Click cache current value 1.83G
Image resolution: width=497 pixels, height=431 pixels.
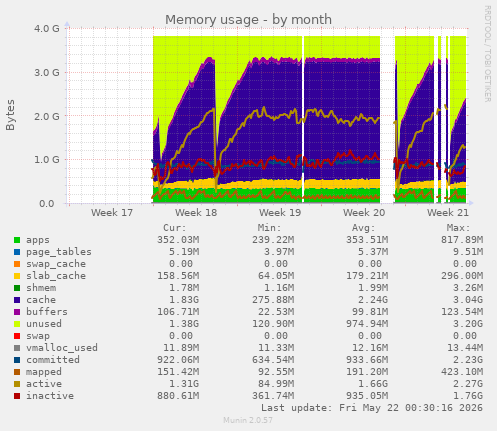click(x=184, y=300)
